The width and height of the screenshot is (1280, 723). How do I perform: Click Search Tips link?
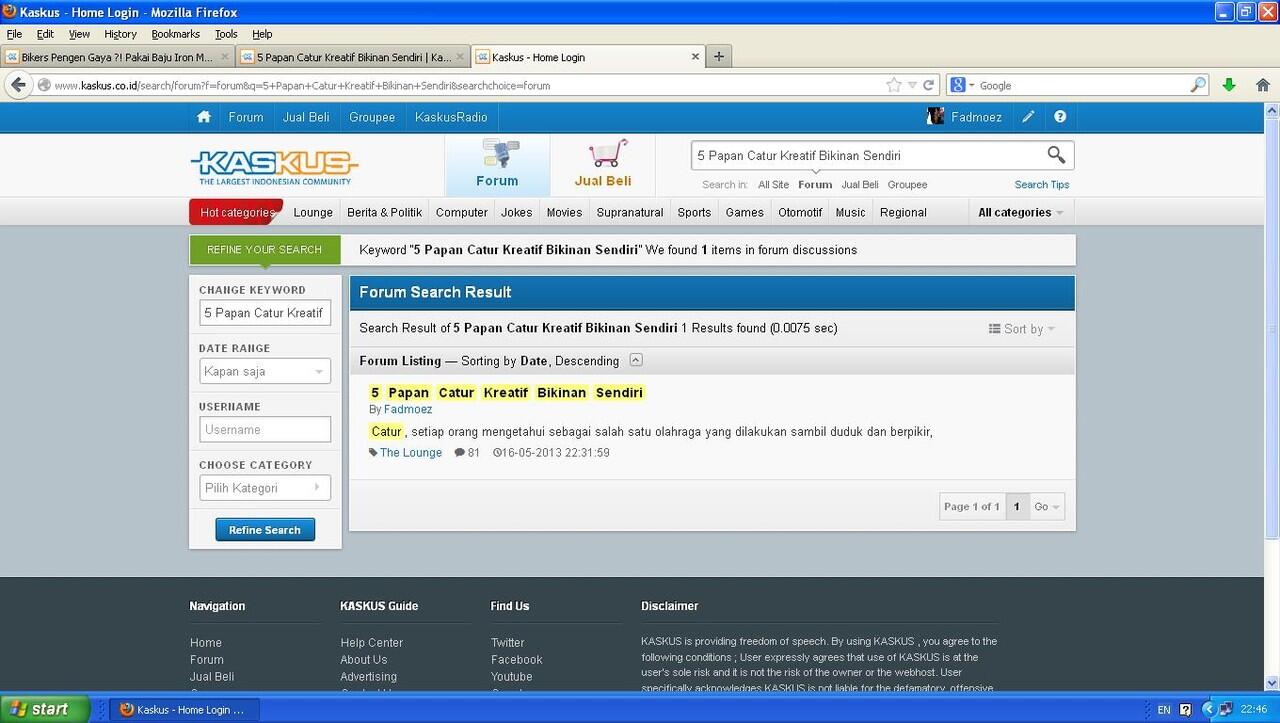coord(1042,184)
